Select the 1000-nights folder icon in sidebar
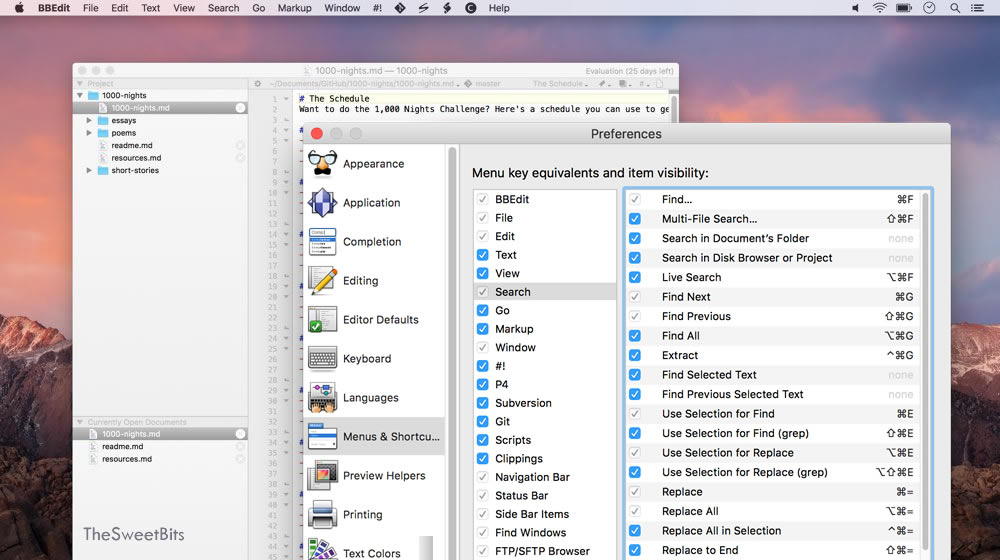The image size is (1000, 560). point(93,95)
